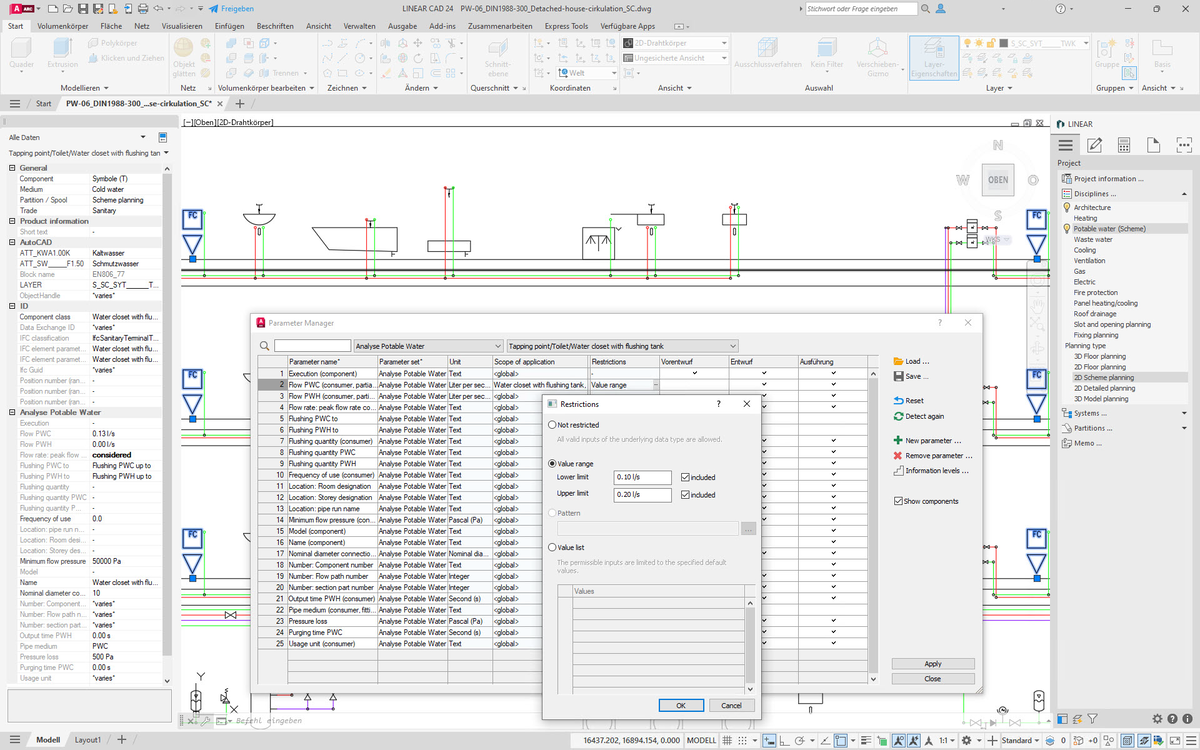Expand the Systems section arrow
Viewport: 1200px width, 750px height.
tap(1184, 413)
